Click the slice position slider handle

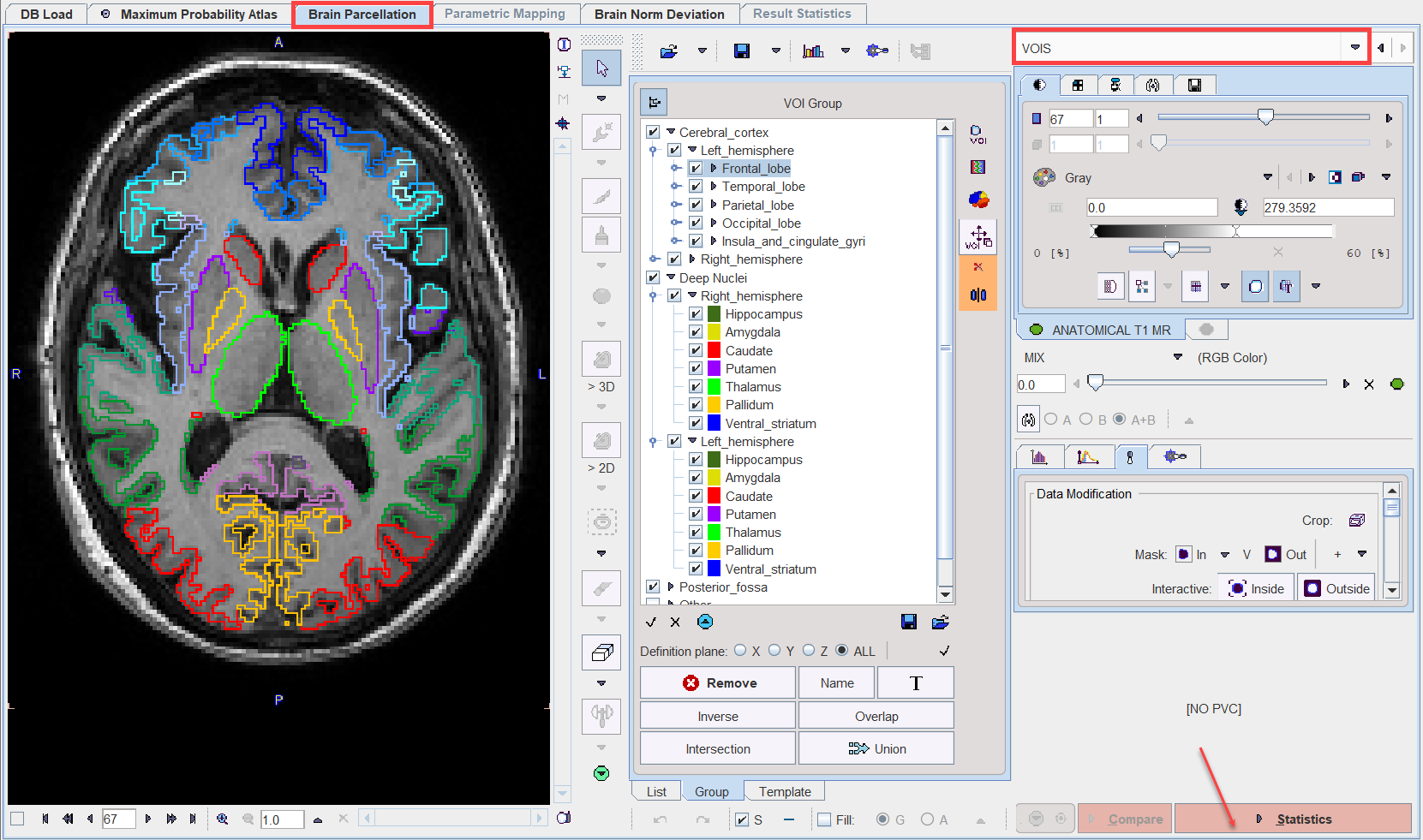[1265, 117]
